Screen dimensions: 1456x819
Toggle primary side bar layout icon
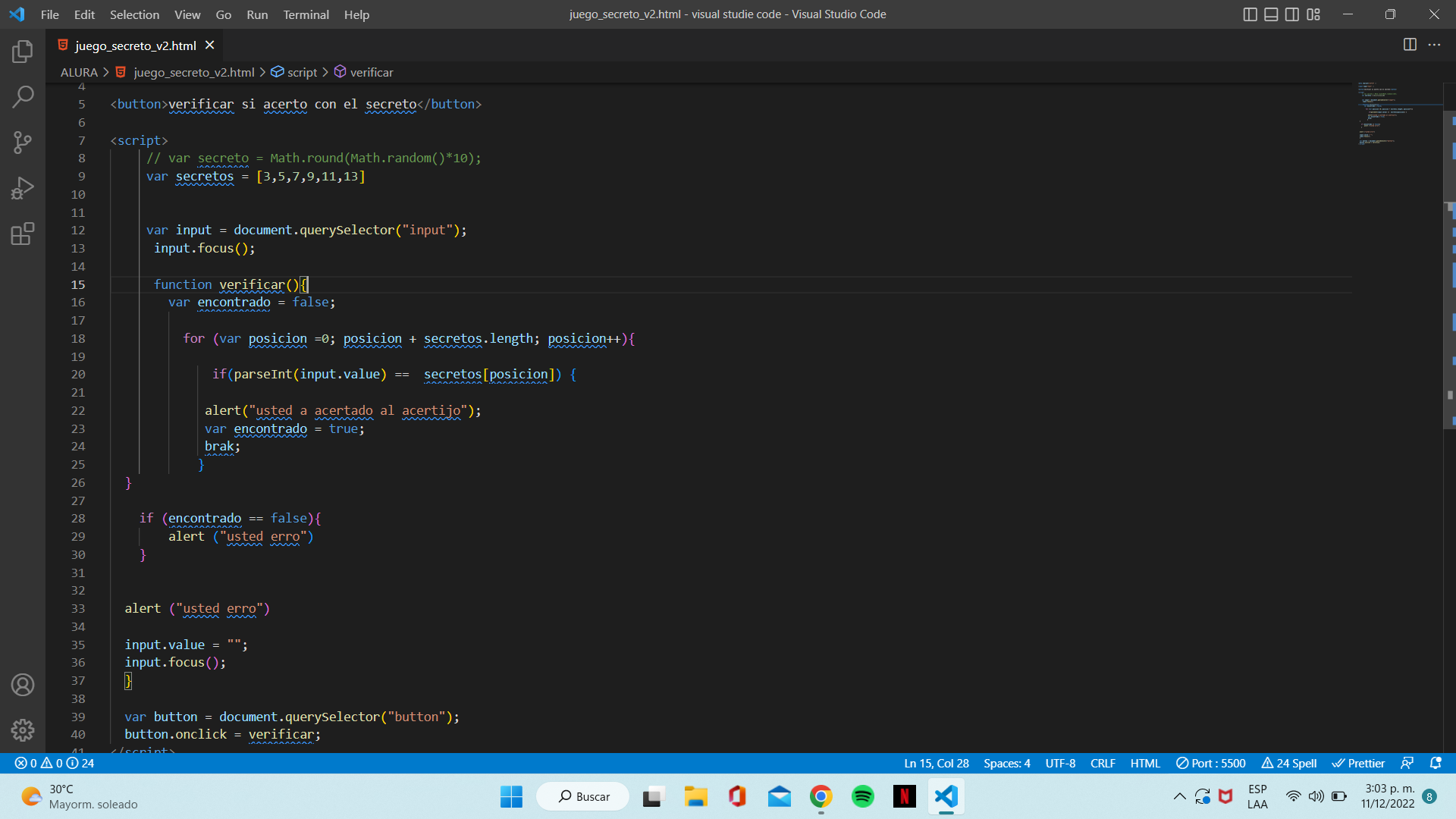pyautogui.click(x=1250, y=14)
